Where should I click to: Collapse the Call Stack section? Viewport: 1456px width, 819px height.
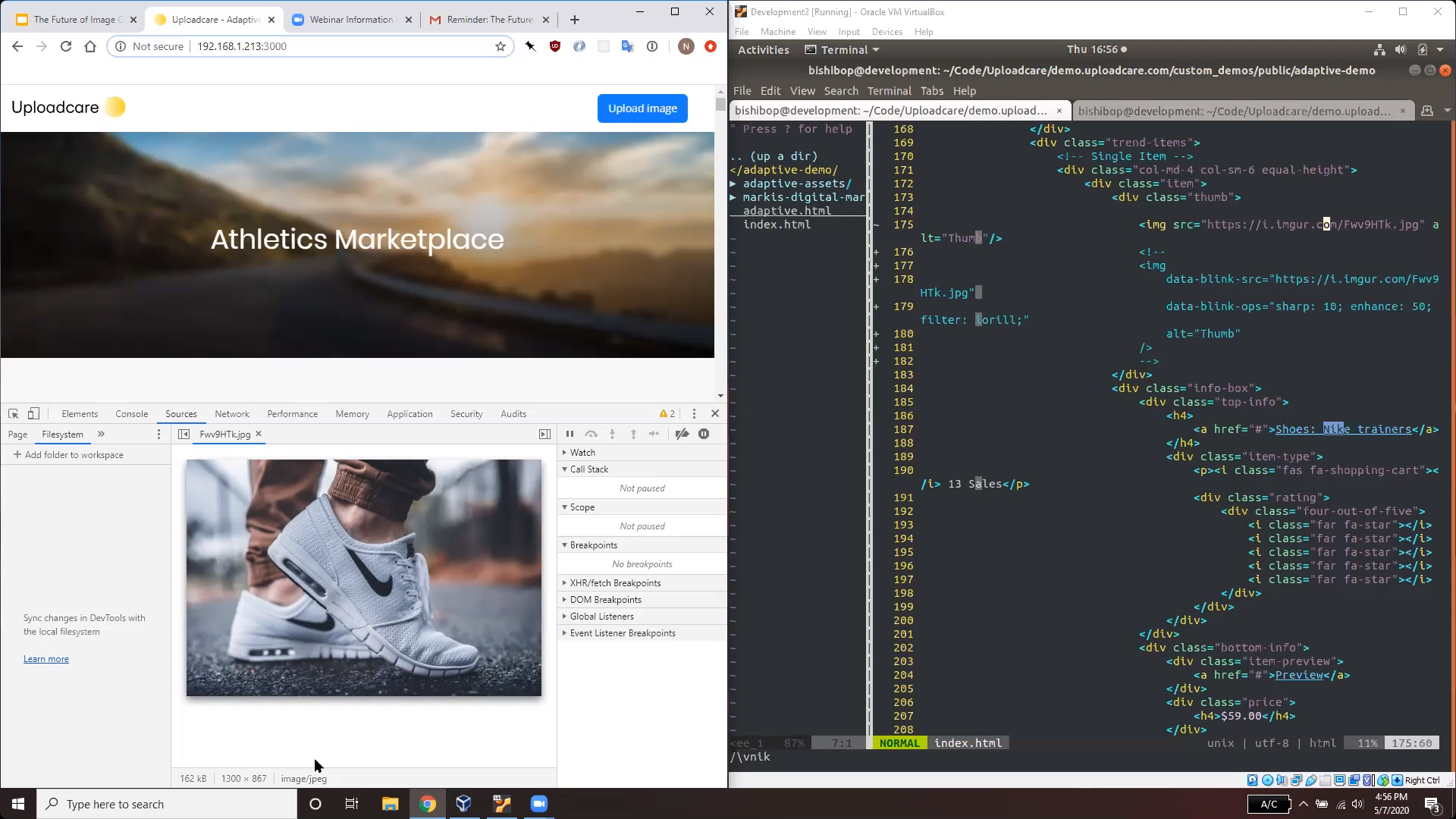[589, 469]
